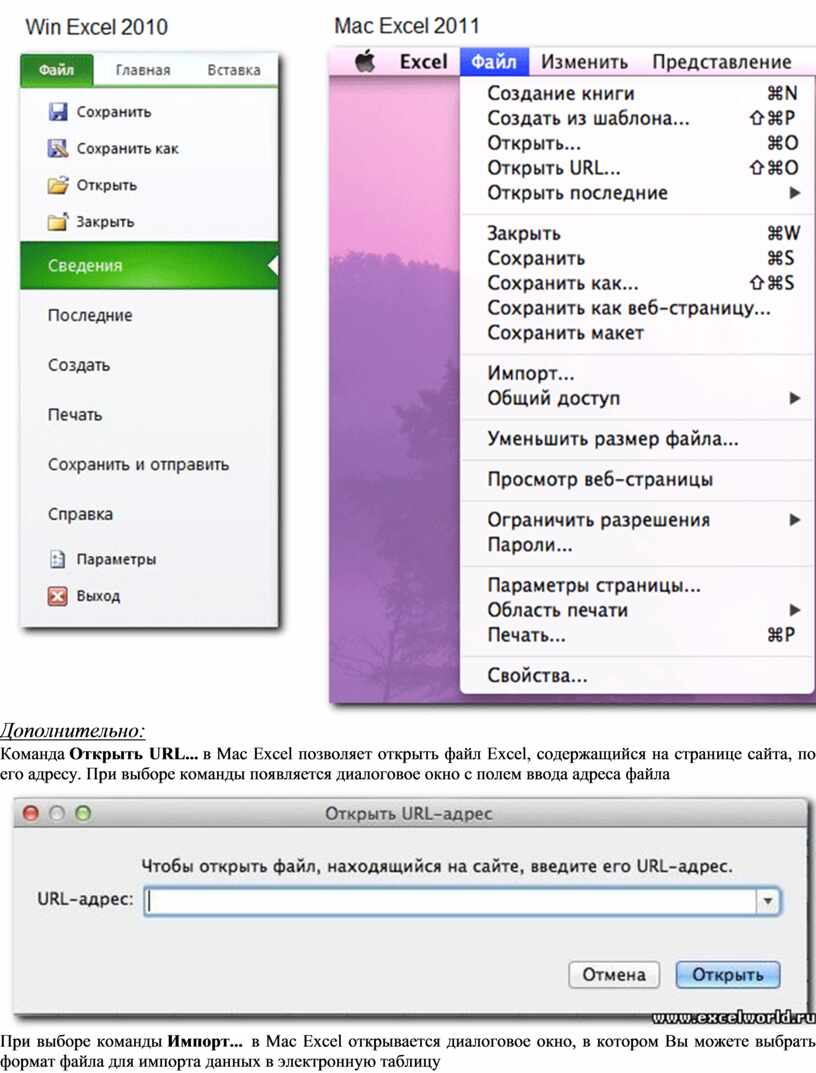Choose Сохранить макет menu item
This screenshot has height=1073, width=816.
(637, 333)
